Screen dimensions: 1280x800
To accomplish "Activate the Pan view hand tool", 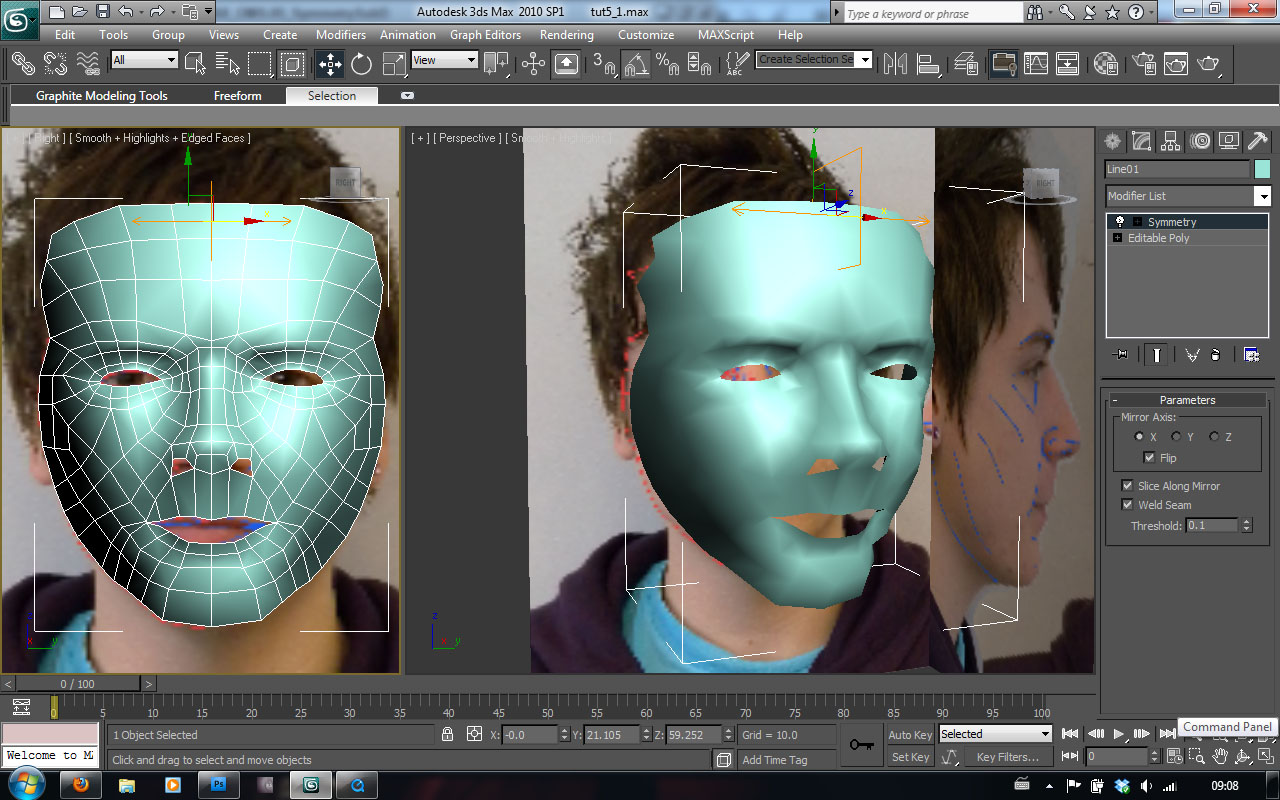I will point(1220,756).
